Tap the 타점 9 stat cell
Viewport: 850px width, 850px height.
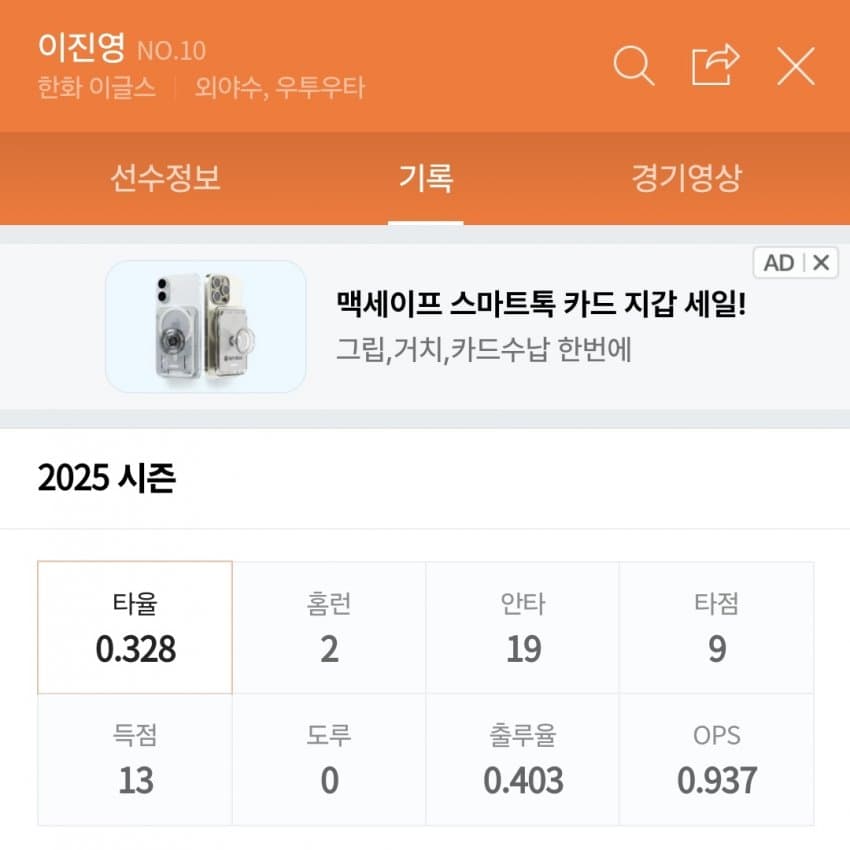717,628
